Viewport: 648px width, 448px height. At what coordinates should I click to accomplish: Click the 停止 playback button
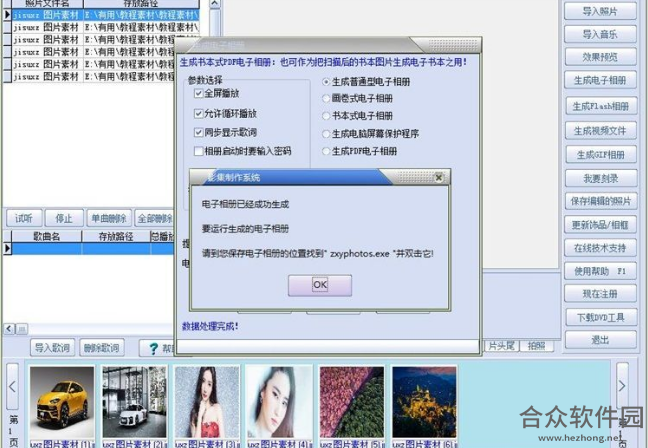64,218
